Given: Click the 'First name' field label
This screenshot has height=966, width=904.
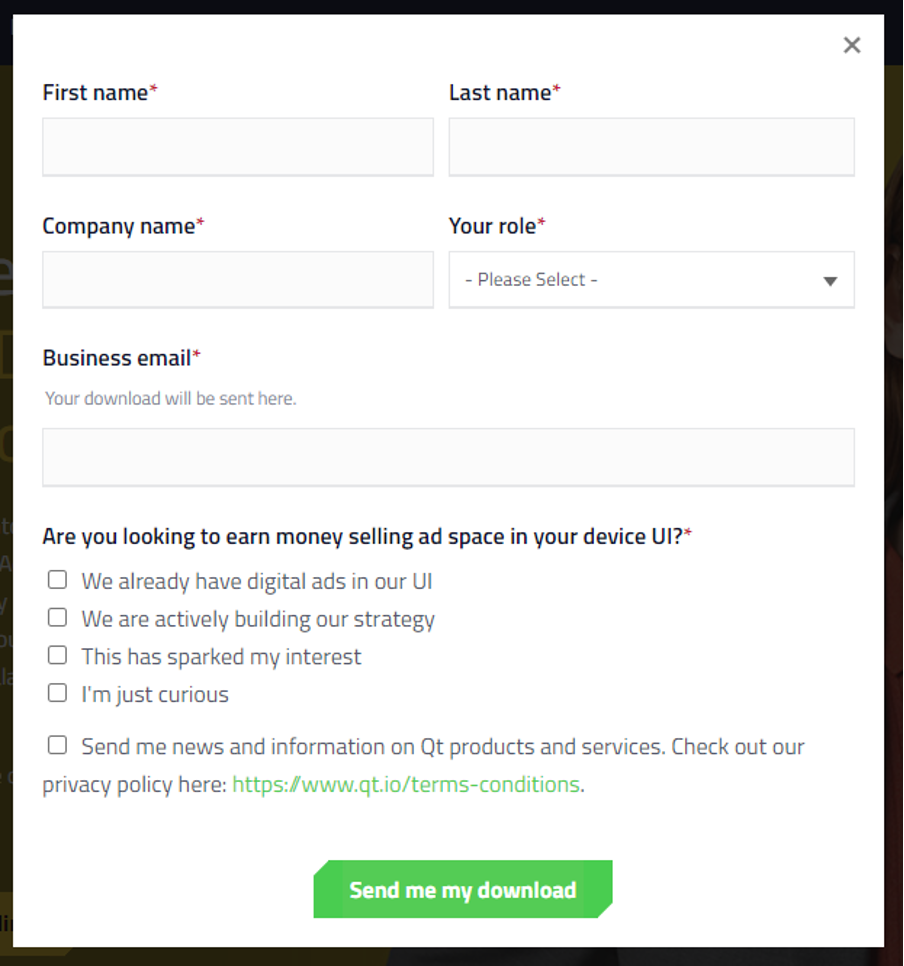Looking at the screenshot, I should point(96,93).
